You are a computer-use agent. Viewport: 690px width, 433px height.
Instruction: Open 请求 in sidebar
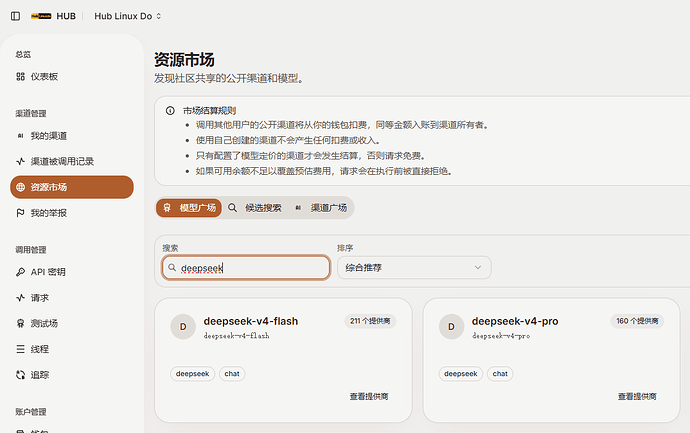72,298
